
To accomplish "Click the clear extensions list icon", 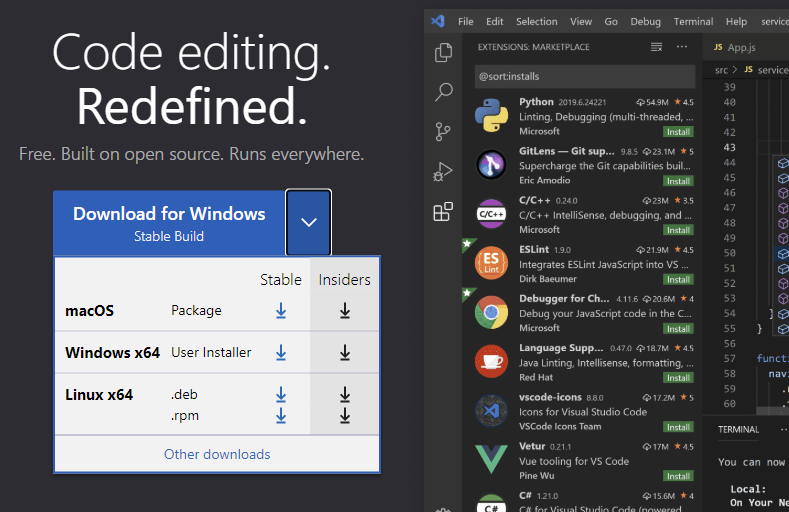I will click(656, 47).
